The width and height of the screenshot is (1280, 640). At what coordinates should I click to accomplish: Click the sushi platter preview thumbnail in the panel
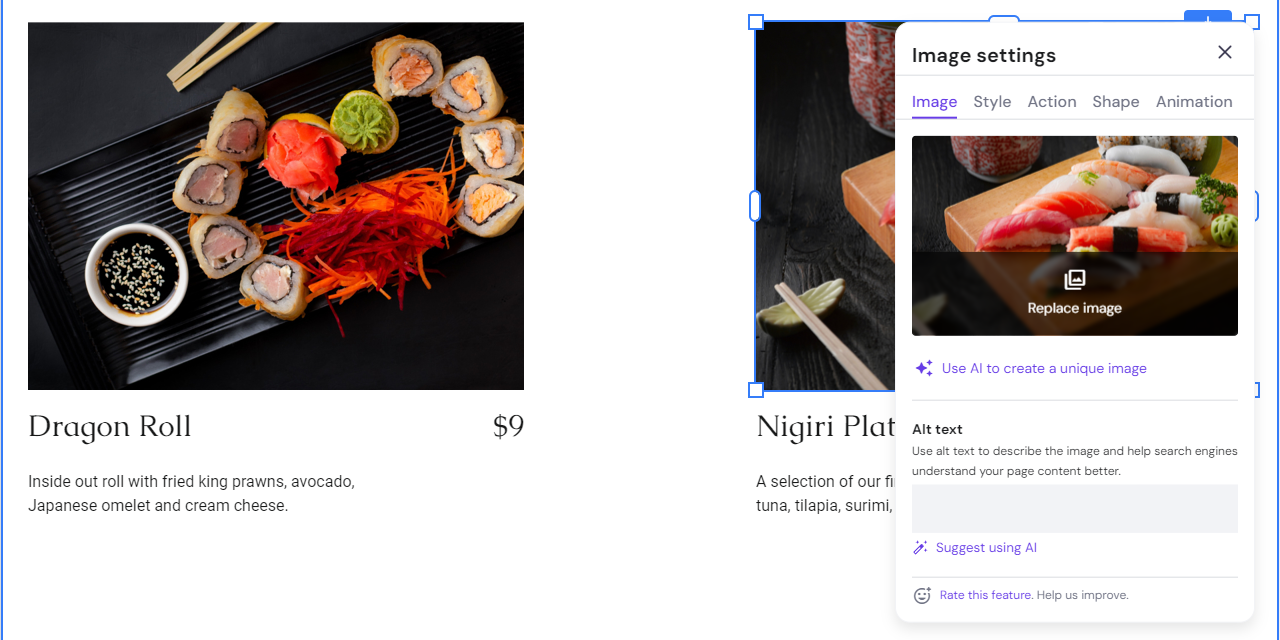point(1075,190)
